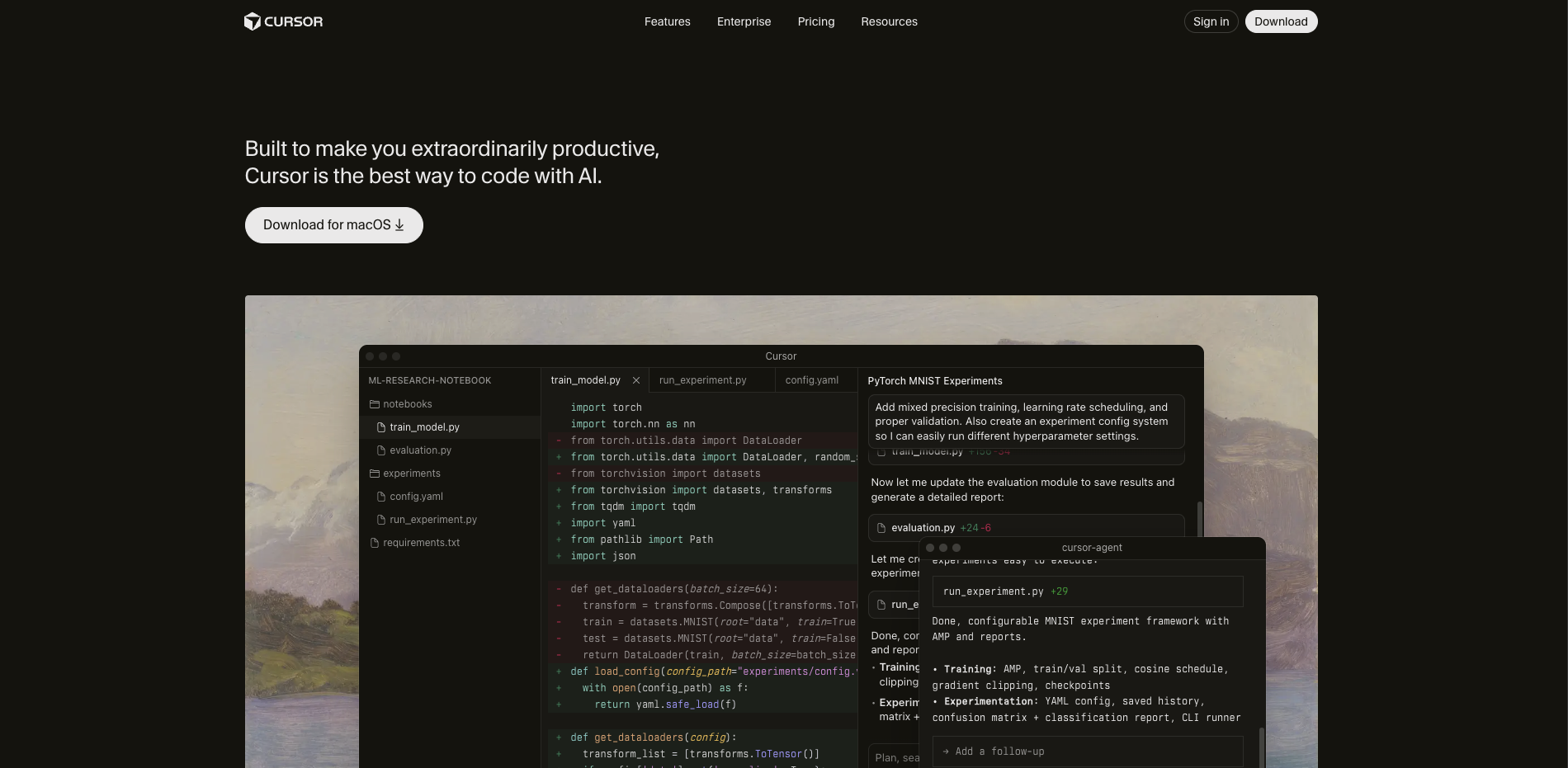This screenshot has width=1568, height=768.
Task: Switch to the run_experiment.py editor tab
Action: (703, 380)
